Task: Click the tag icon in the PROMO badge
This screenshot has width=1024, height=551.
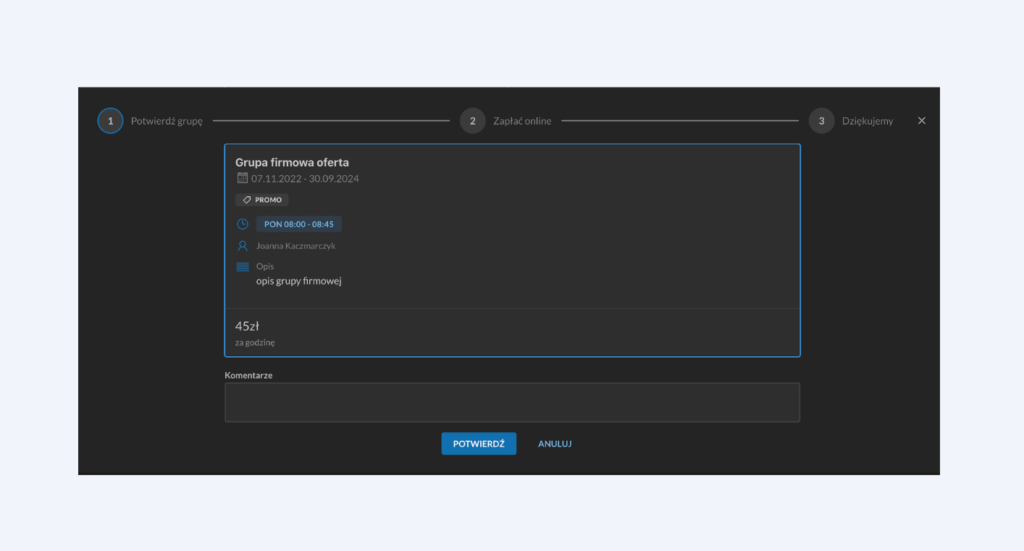Action: click(247, 200)
